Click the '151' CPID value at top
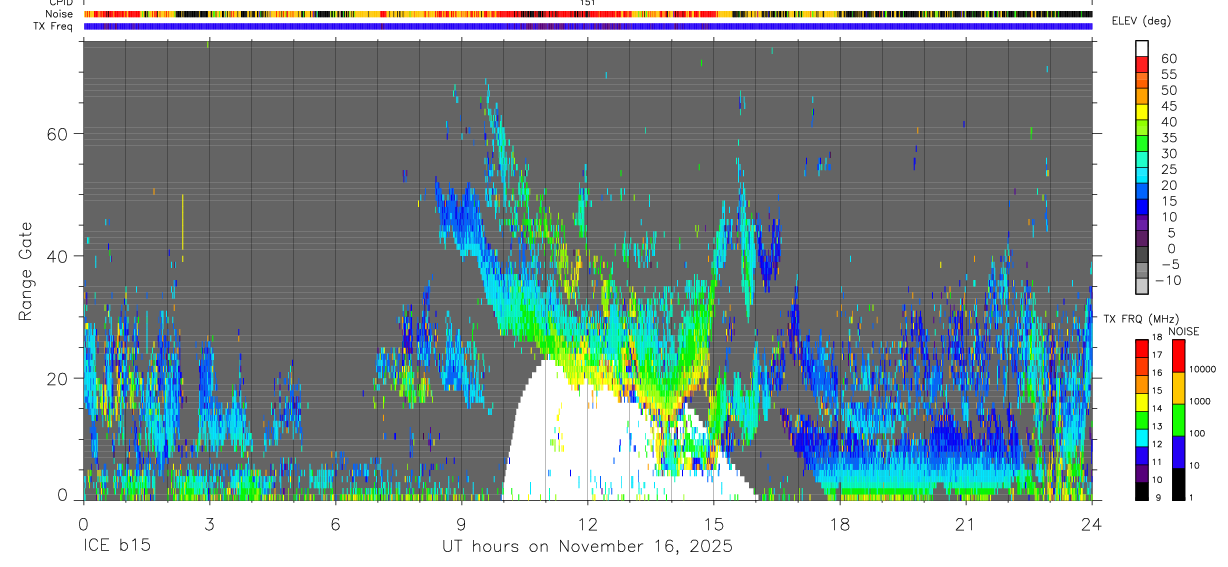This screenshot has width=1228, height=567. (588, 3)
